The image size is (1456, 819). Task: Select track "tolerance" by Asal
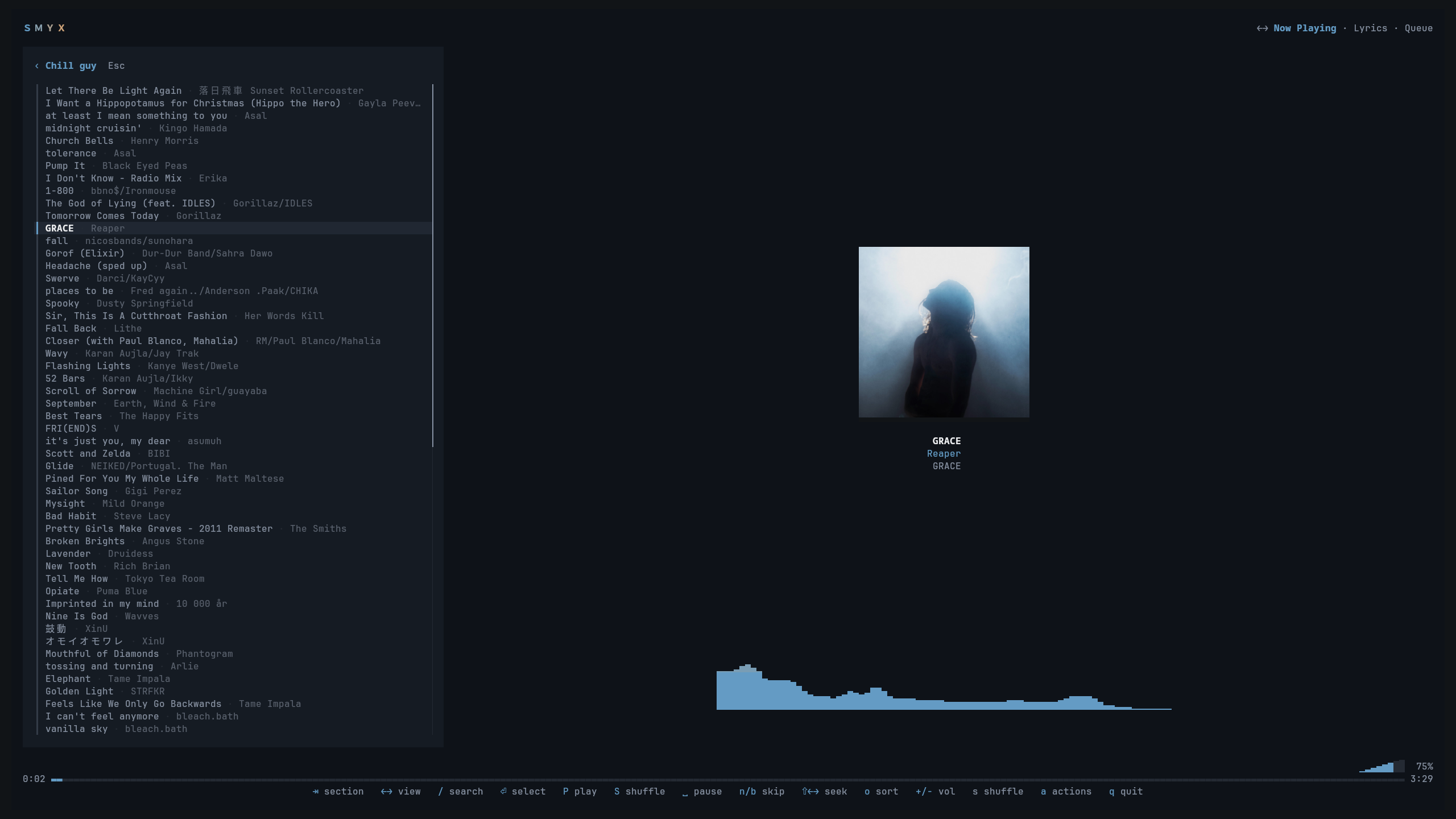coord(234,154)
